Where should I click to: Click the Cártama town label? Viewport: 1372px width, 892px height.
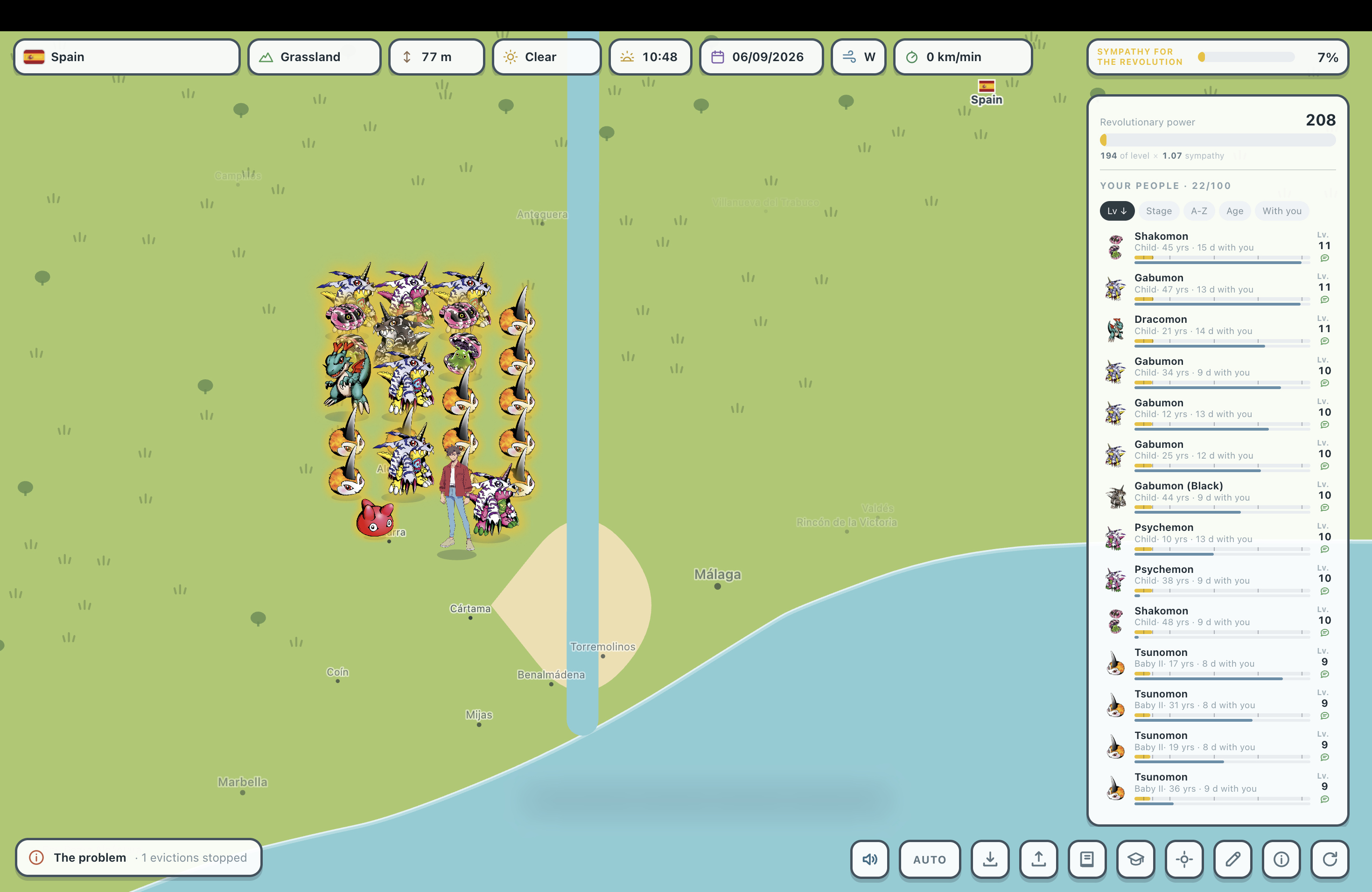tap(470, 608)
